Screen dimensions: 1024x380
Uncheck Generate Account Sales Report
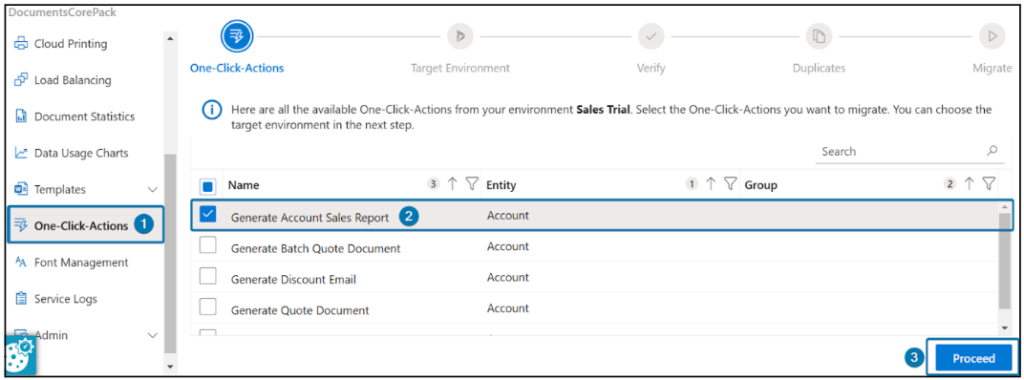coord(208,215)
